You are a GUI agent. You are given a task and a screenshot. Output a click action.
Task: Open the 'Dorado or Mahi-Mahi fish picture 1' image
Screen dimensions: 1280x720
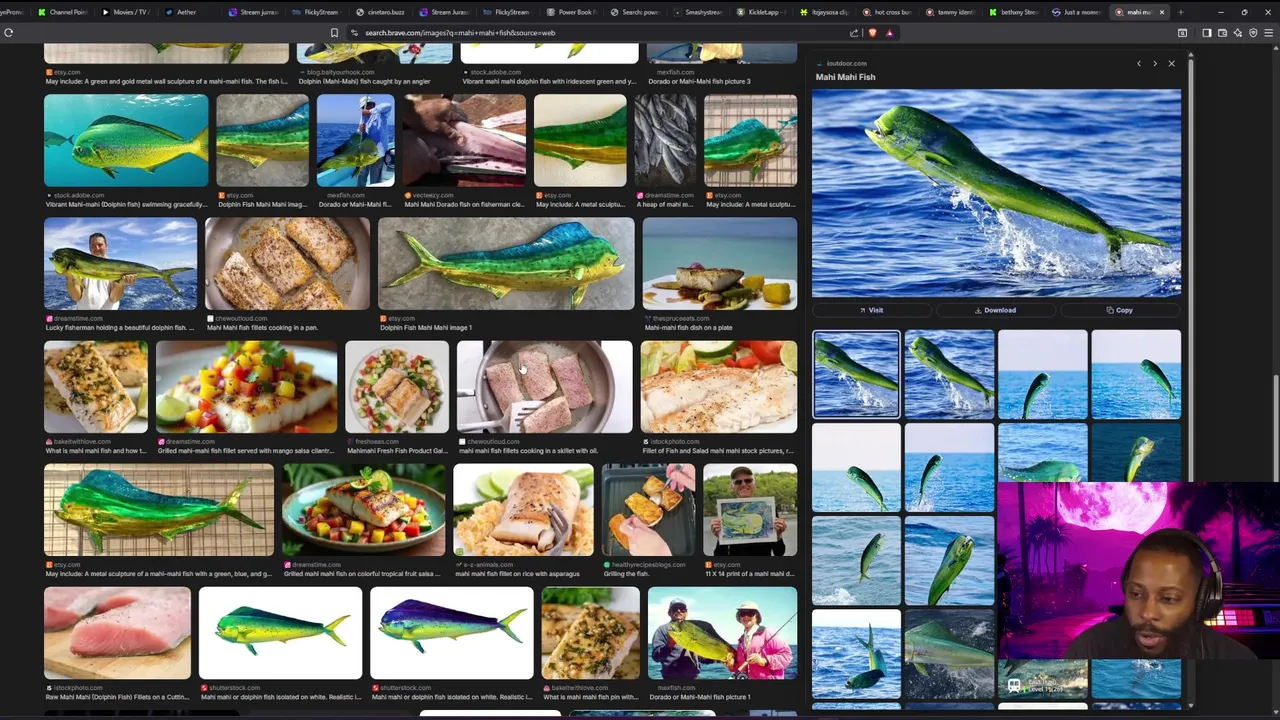coord(722,633)
